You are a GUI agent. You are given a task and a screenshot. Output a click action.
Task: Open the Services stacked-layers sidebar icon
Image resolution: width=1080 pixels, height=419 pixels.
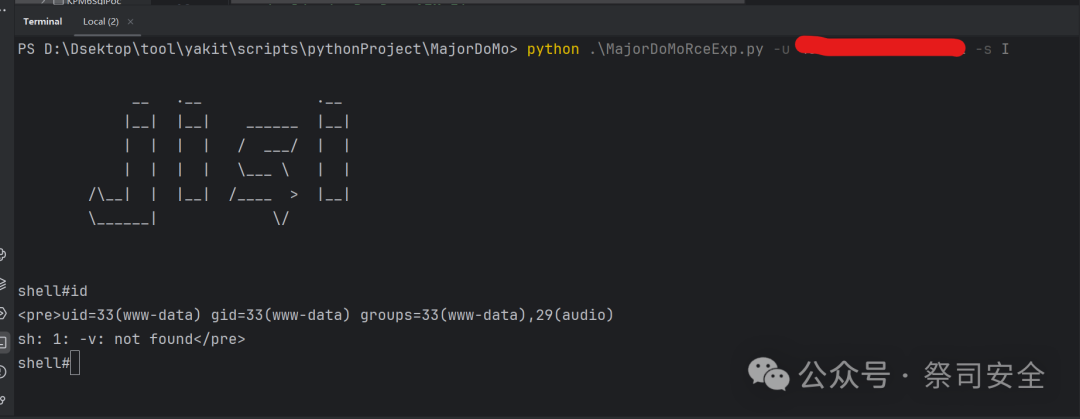(3, 282)
